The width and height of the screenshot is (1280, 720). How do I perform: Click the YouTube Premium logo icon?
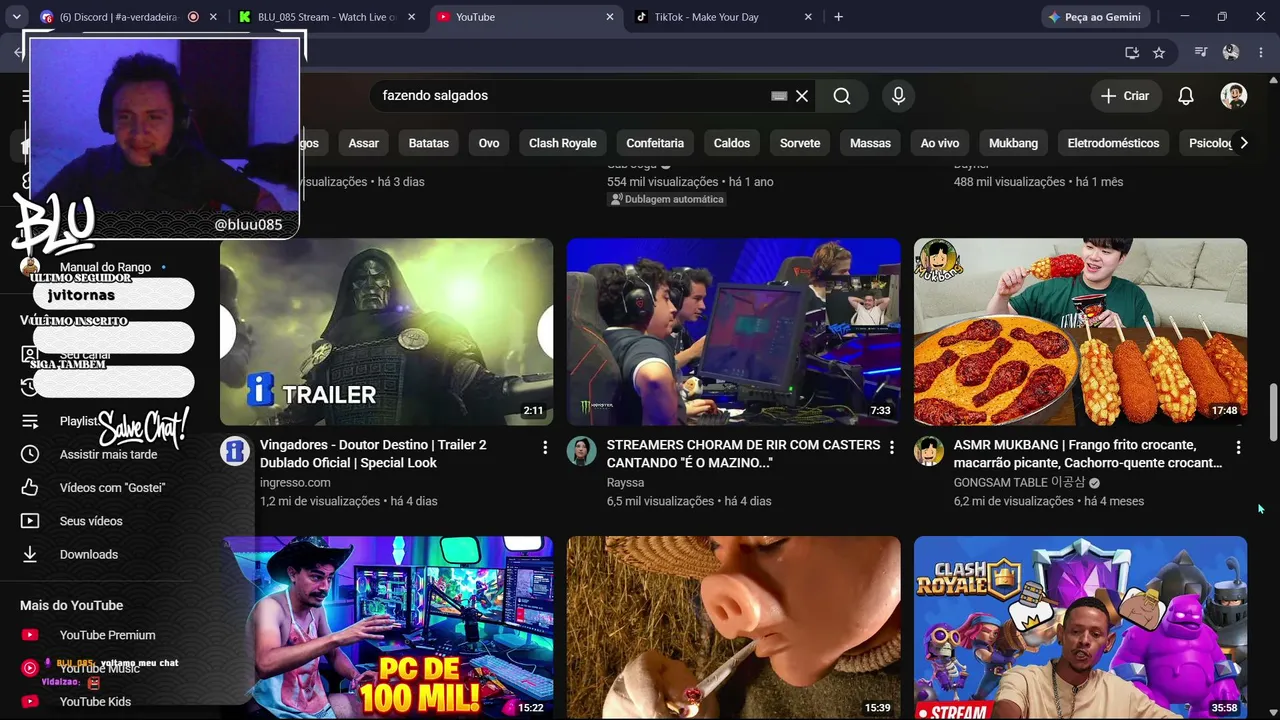pyautogui.click(x=30, y=635)
